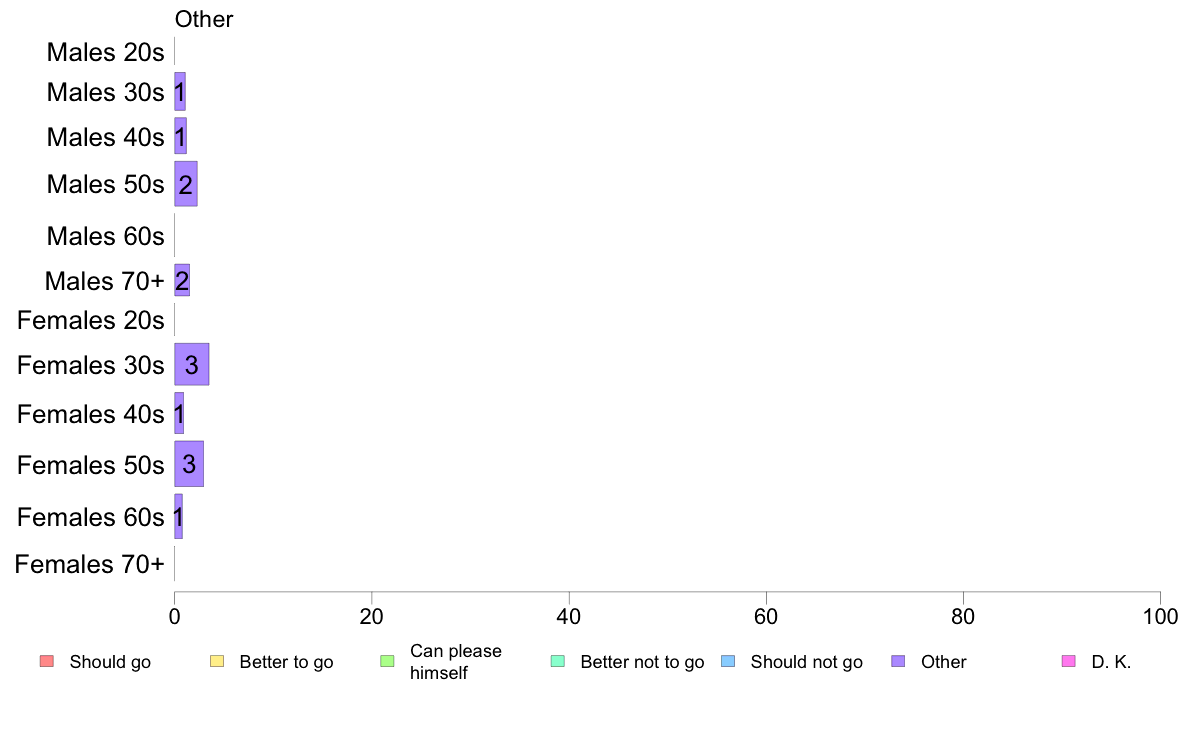Image resolution: width=1188 pixels, height=736 pixels.
Task: Click the Better to go yellow swatch
Action: pyautogui.click(x=217, y=661)
